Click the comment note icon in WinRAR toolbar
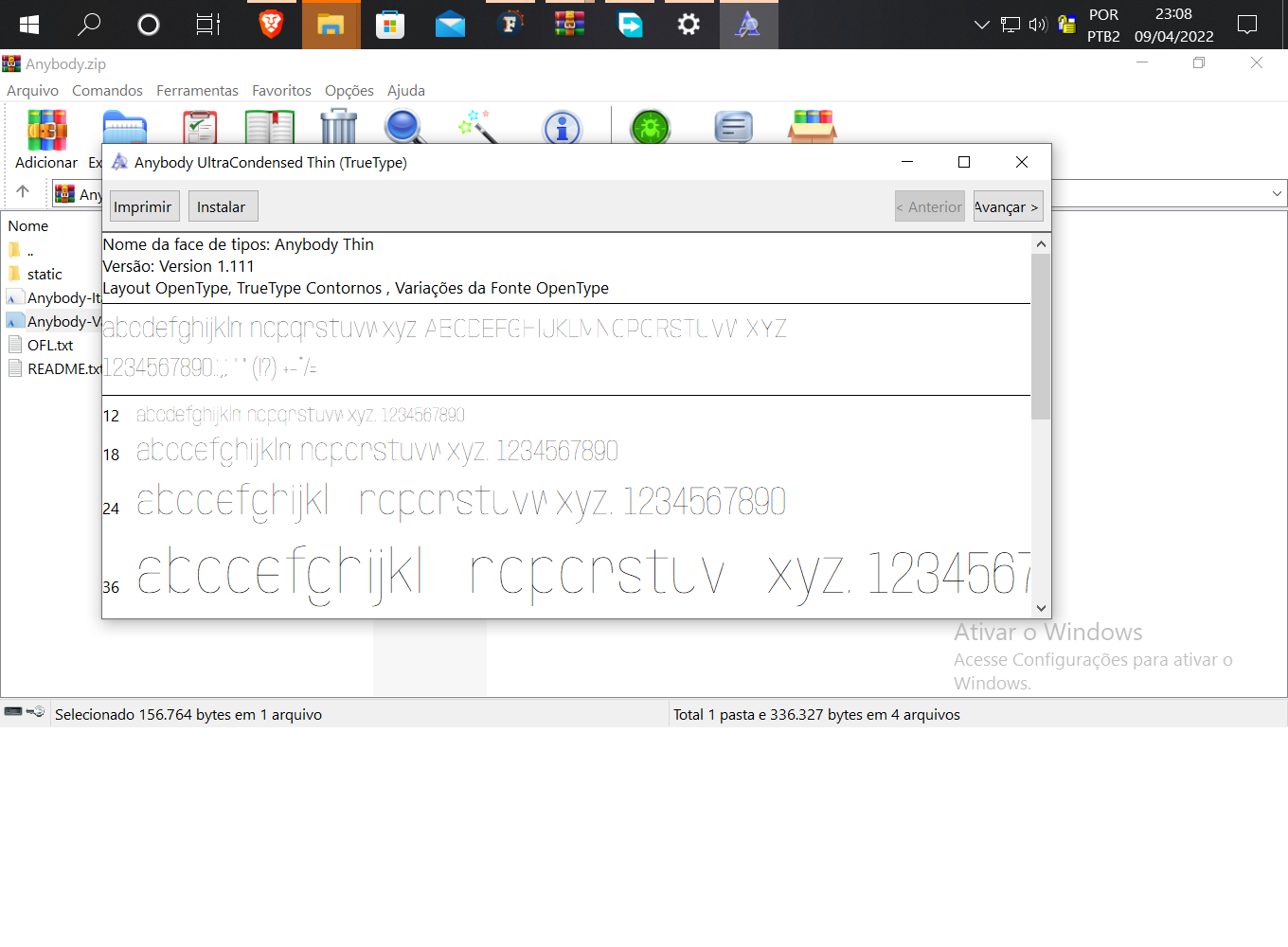The height and width of the screenshot is (947, 1288). [733, 127]
